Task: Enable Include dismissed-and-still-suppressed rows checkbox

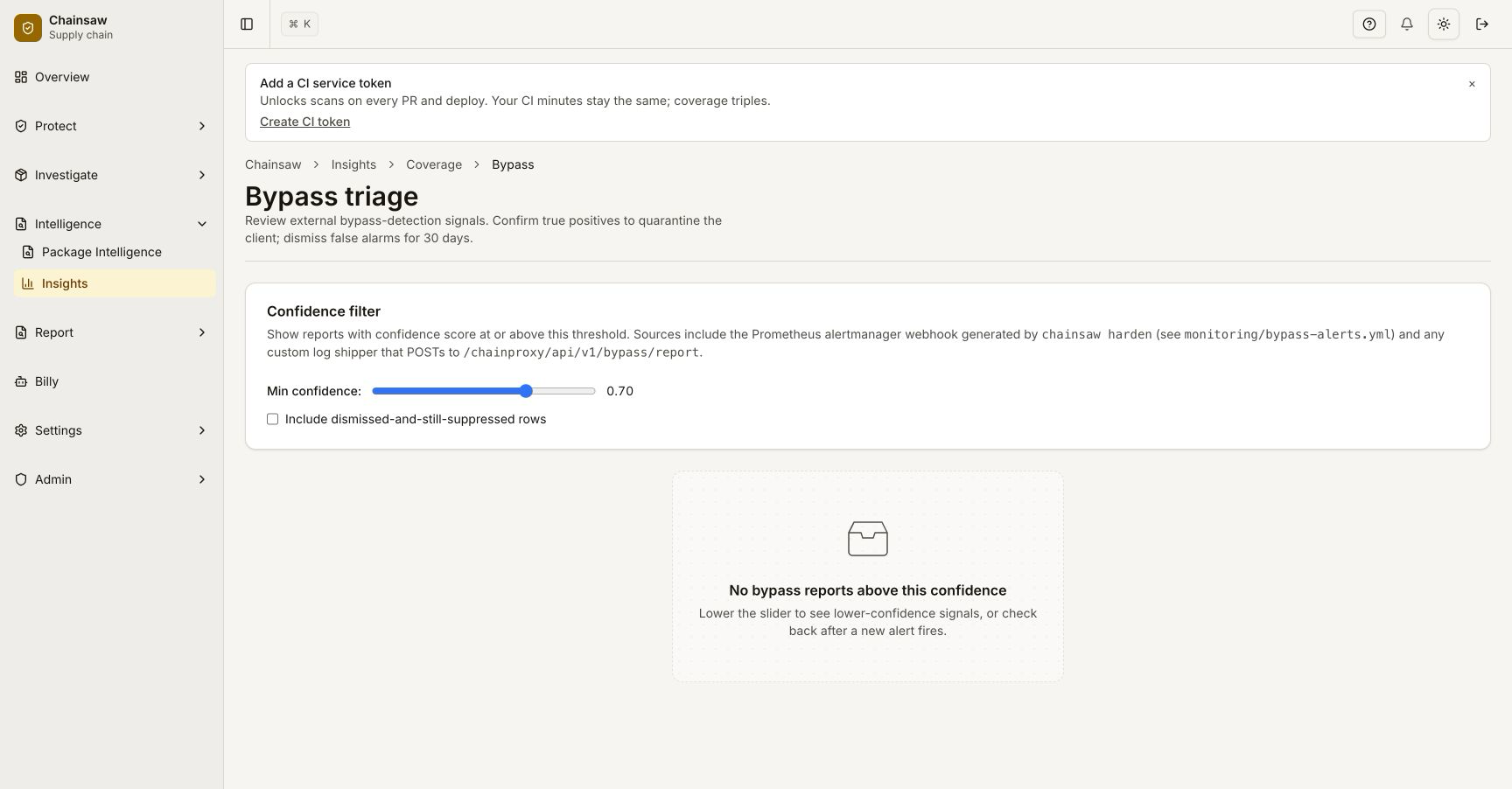Action: (273, 419)
